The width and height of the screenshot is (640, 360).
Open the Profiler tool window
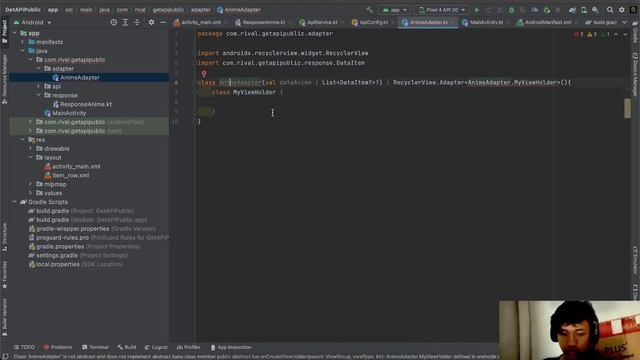click(x=189, y=347)
